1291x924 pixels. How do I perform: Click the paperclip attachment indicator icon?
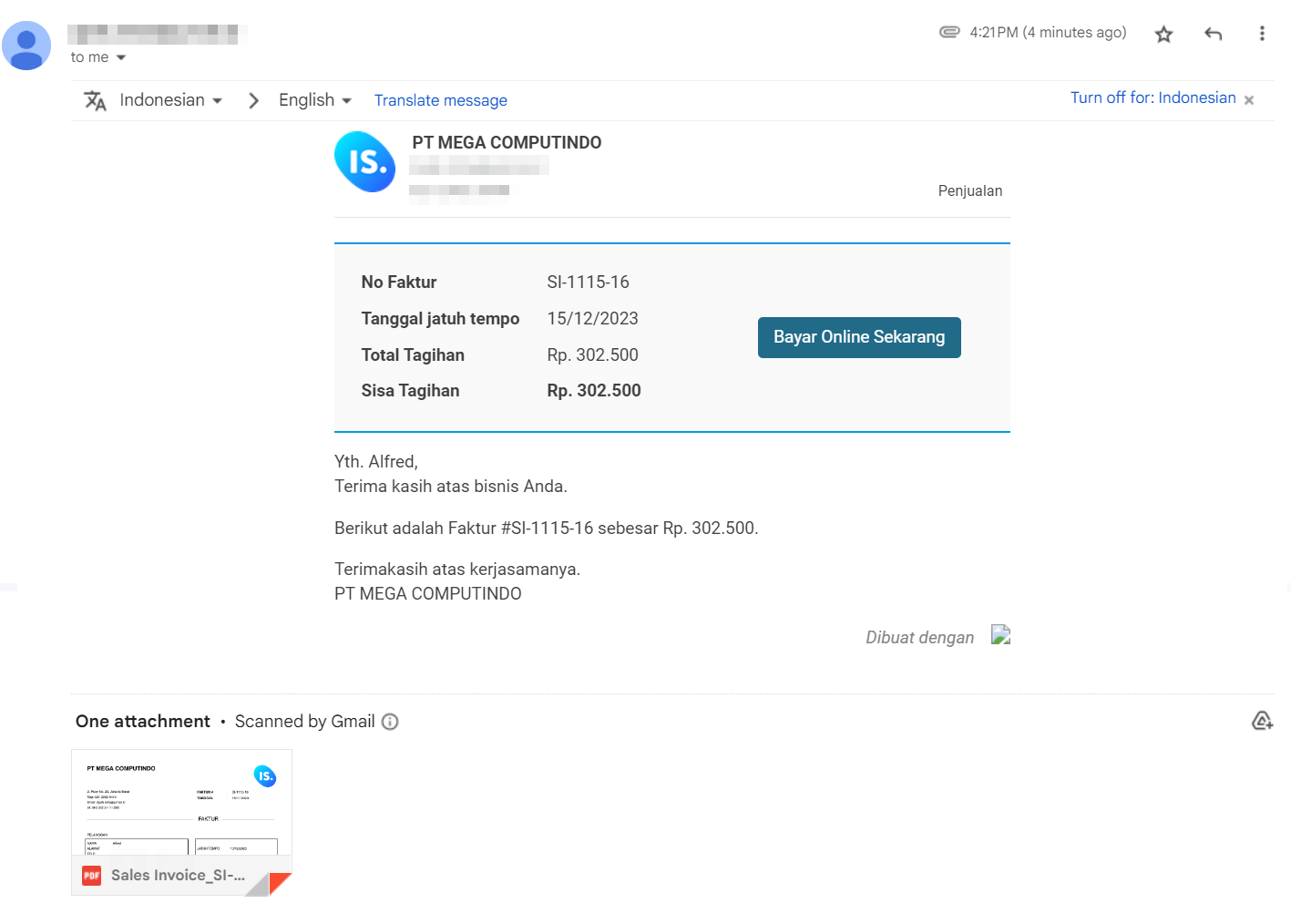pyautogui.click(x=949, y=32)
